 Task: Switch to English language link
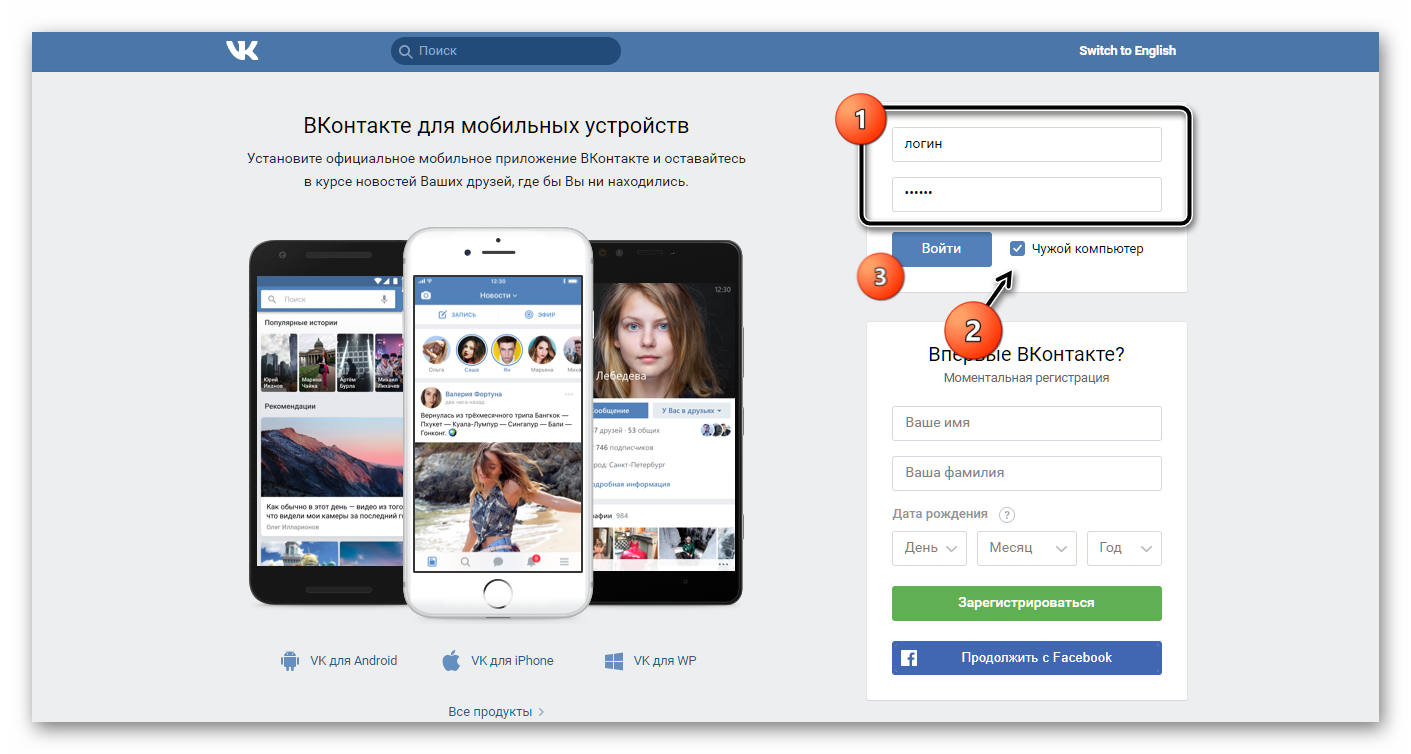(x=1127, y=51)
